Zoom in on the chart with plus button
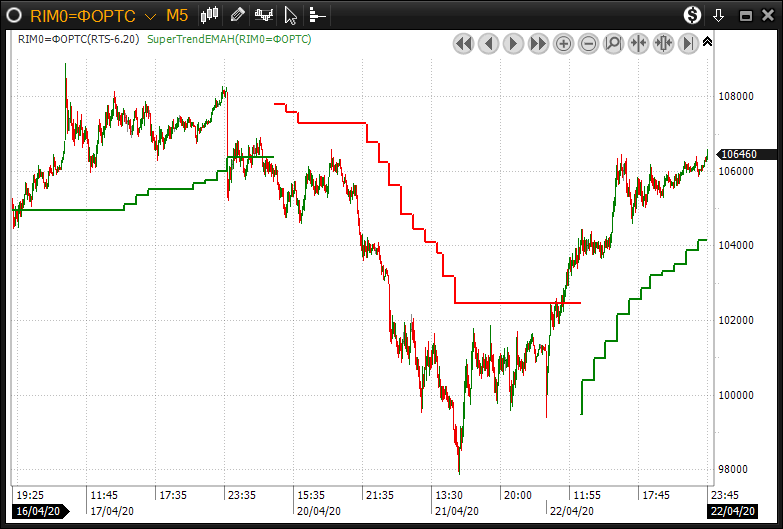The image size is (783, 529). [563, 43]
